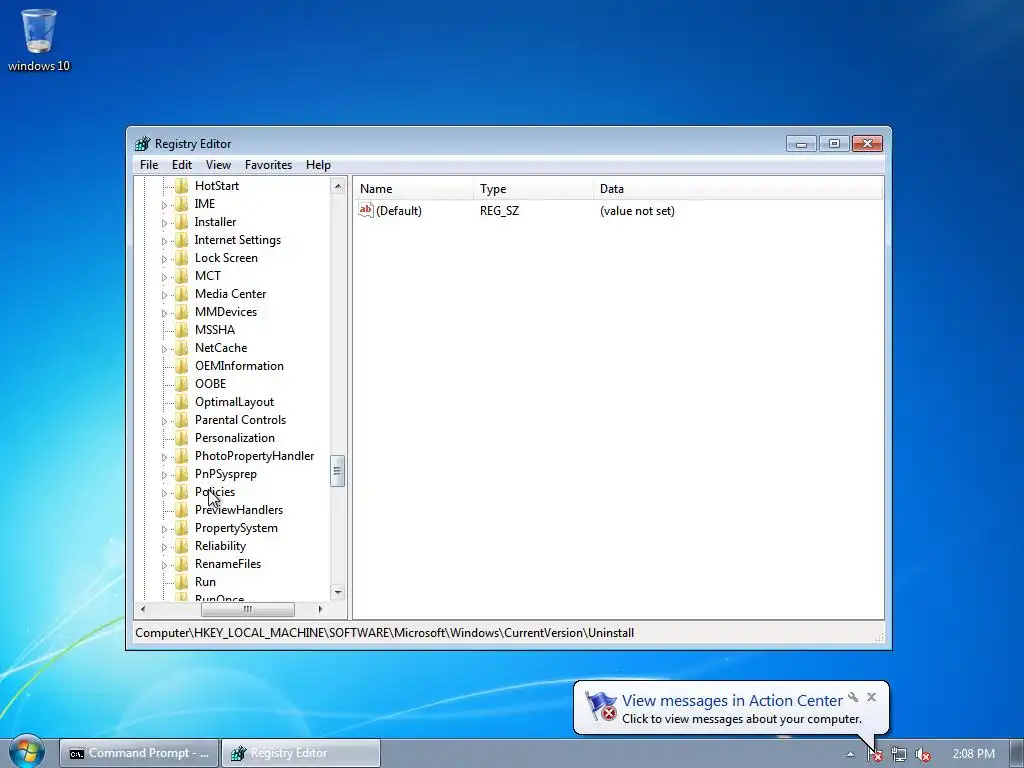Viewport: 1024px width, 768px height.
Task: Click the Personalization folder icon
Action: 182,438
